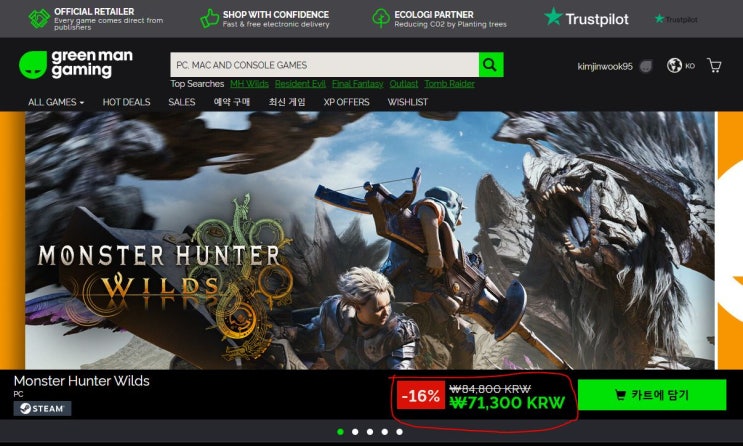Click the user avatar beside kimjinwook95
The height and width of the screenshot is (446, 743).
[646, 66]
